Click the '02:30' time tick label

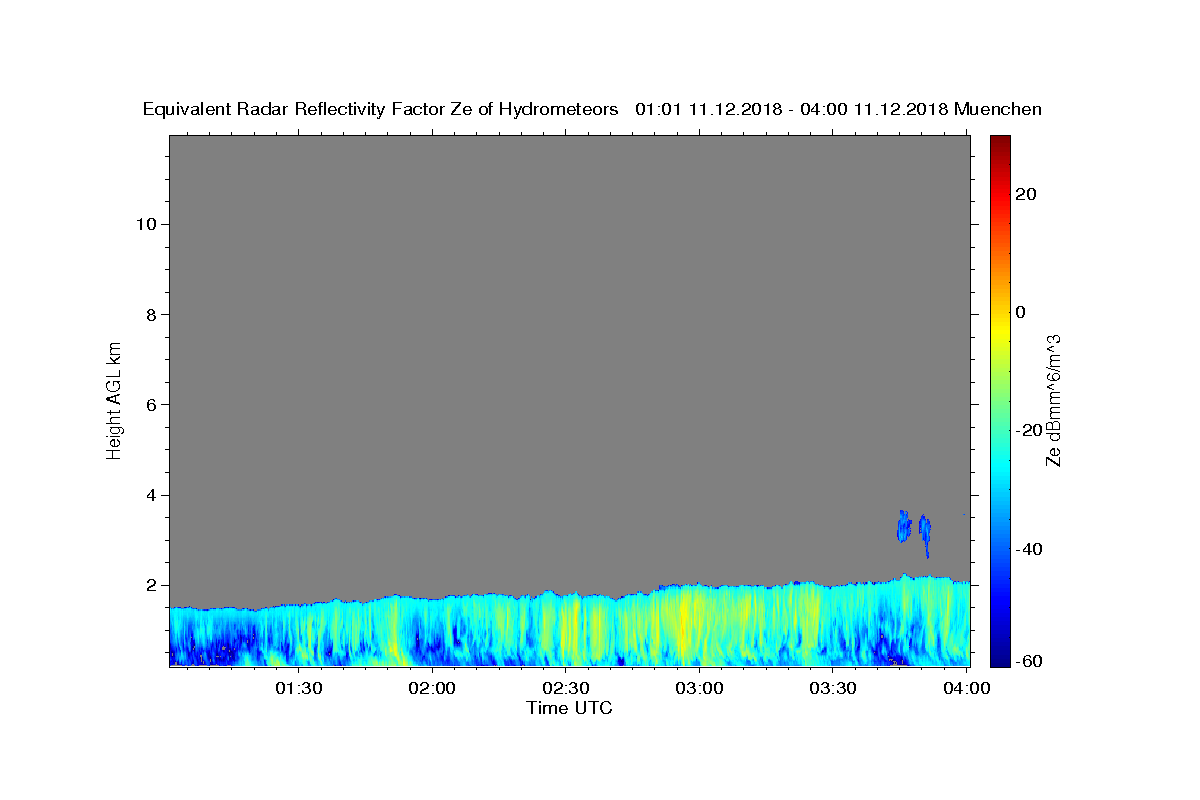tap(567, 689)
